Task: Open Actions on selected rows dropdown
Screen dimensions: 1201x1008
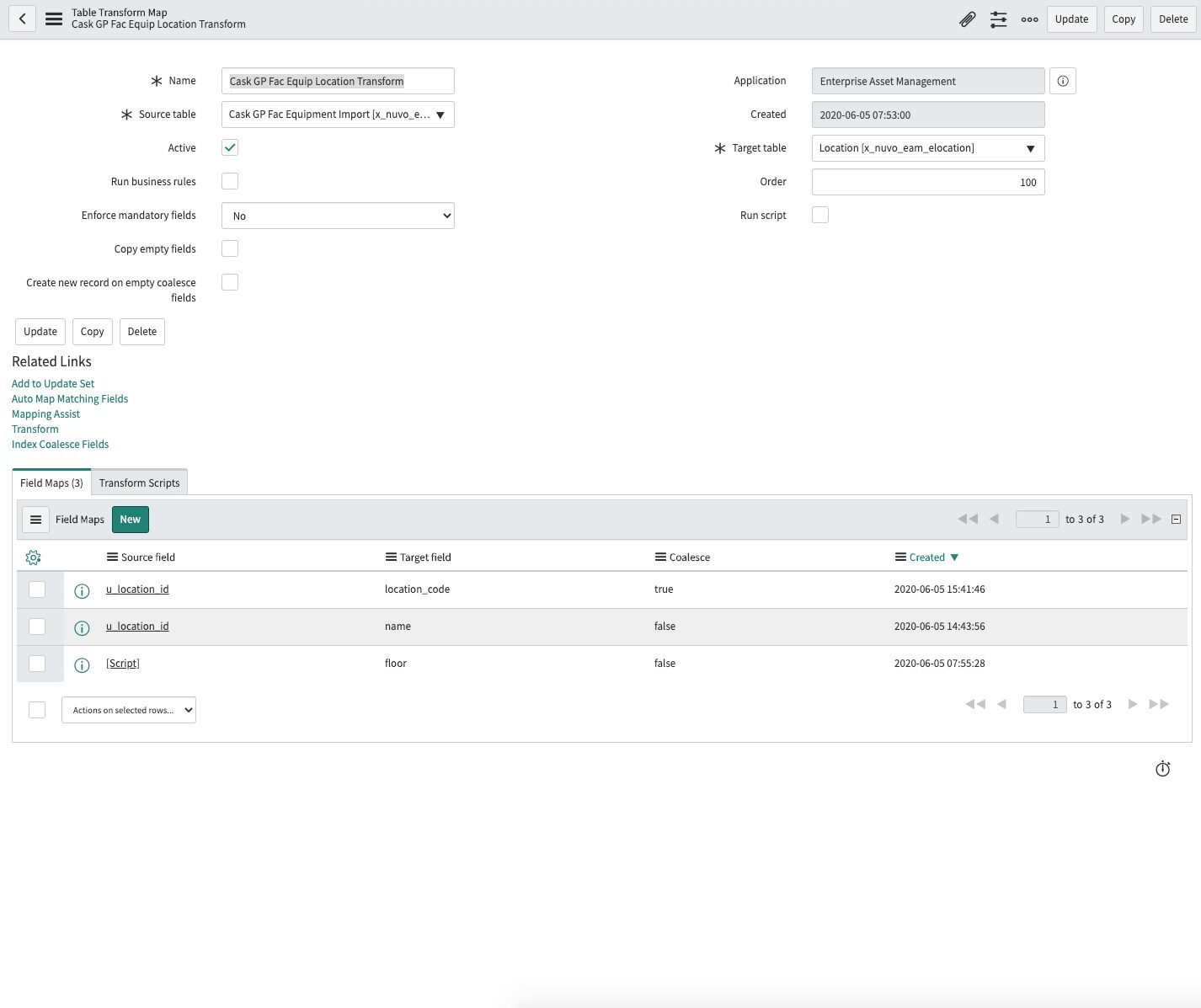Action: (129, 710)
